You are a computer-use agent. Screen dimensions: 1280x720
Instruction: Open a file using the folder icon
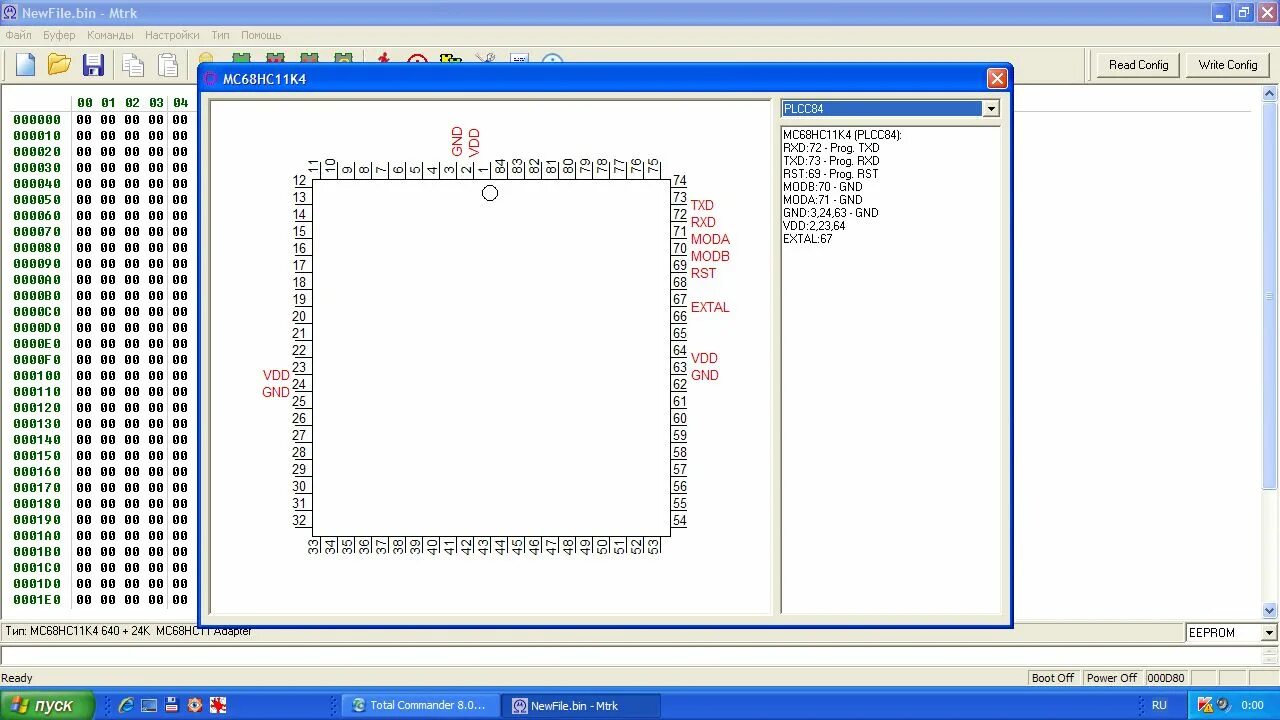pos(59,65)
